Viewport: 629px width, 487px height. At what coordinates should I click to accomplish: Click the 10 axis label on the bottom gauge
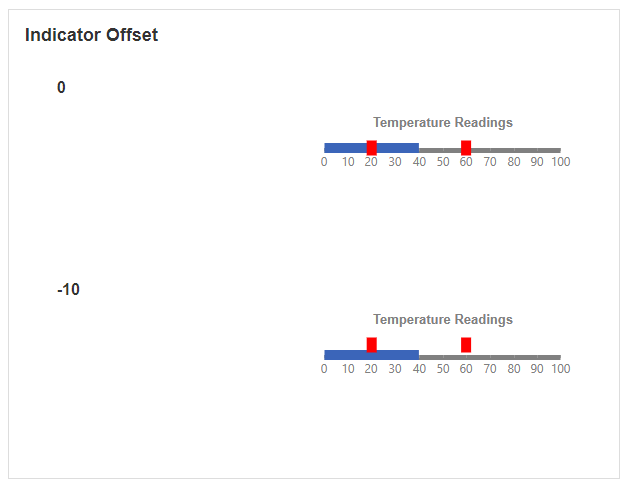pos(348,369)
